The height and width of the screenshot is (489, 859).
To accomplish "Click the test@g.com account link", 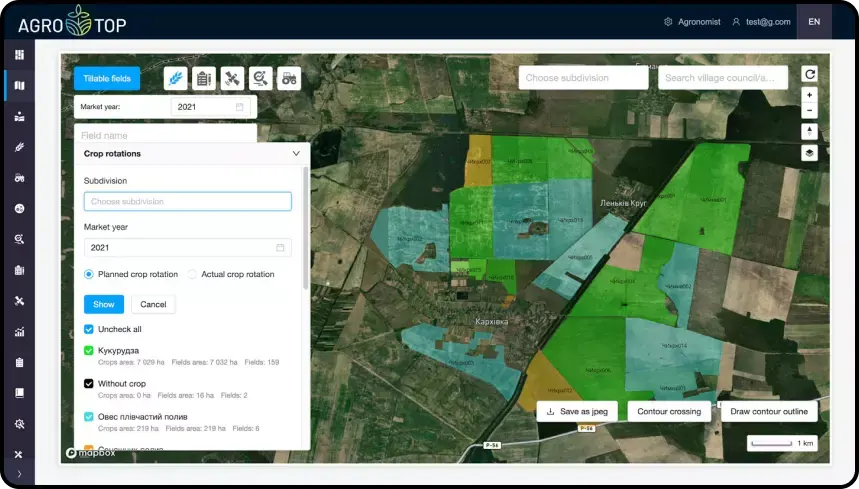I will click(x=768, y=22).
